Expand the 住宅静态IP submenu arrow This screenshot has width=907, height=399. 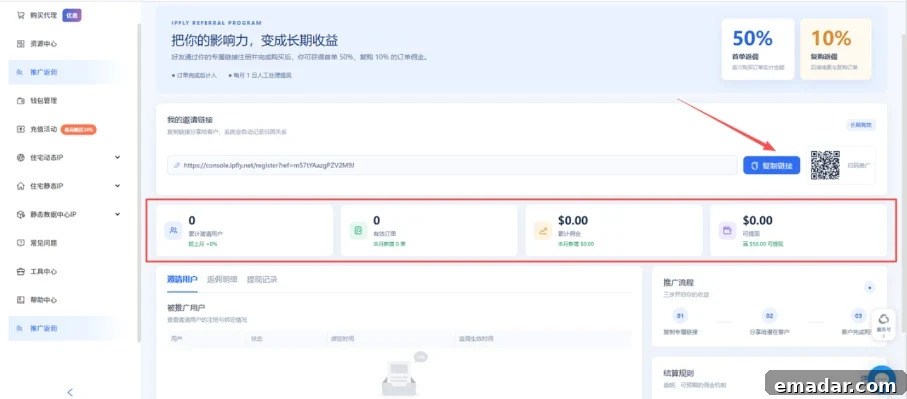coord(117,186)
